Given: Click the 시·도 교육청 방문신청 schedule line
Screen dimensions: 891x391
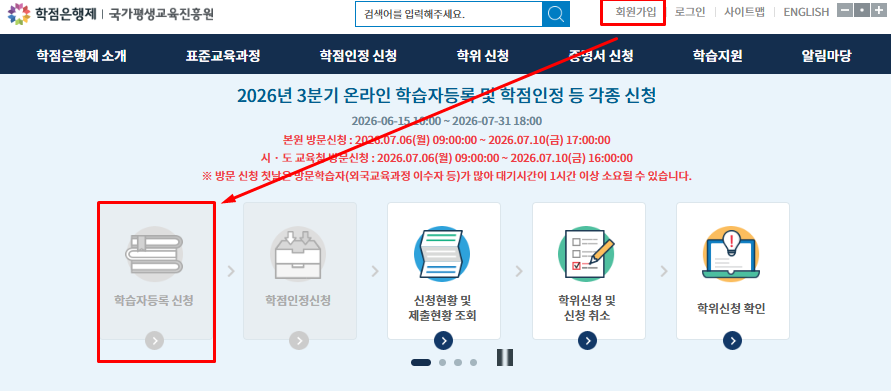Looking at the screenshot, I should coord(447,158).
